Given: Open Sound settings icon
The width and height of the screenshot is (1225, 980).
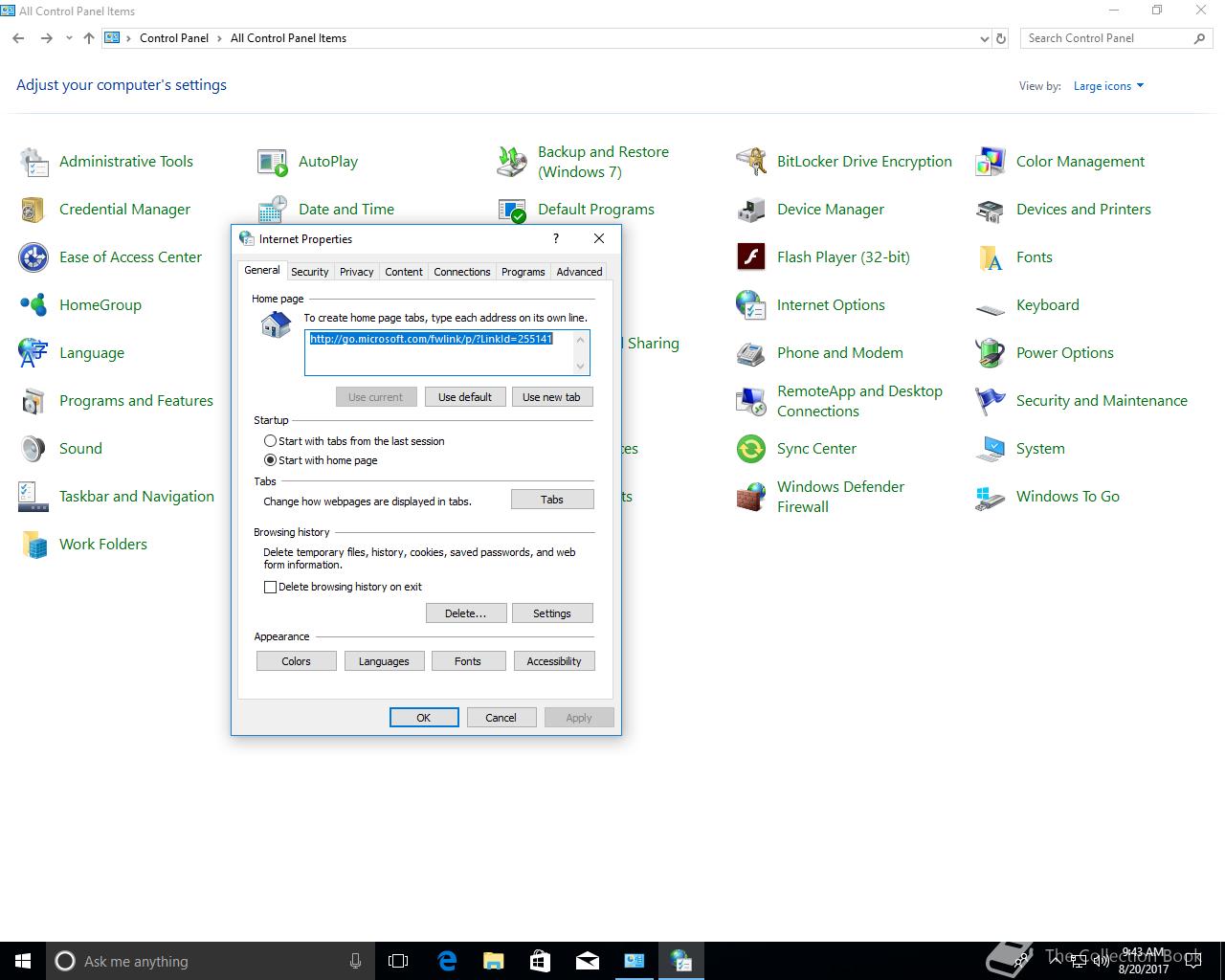Looking at the screenshot, I should (34, 449).
